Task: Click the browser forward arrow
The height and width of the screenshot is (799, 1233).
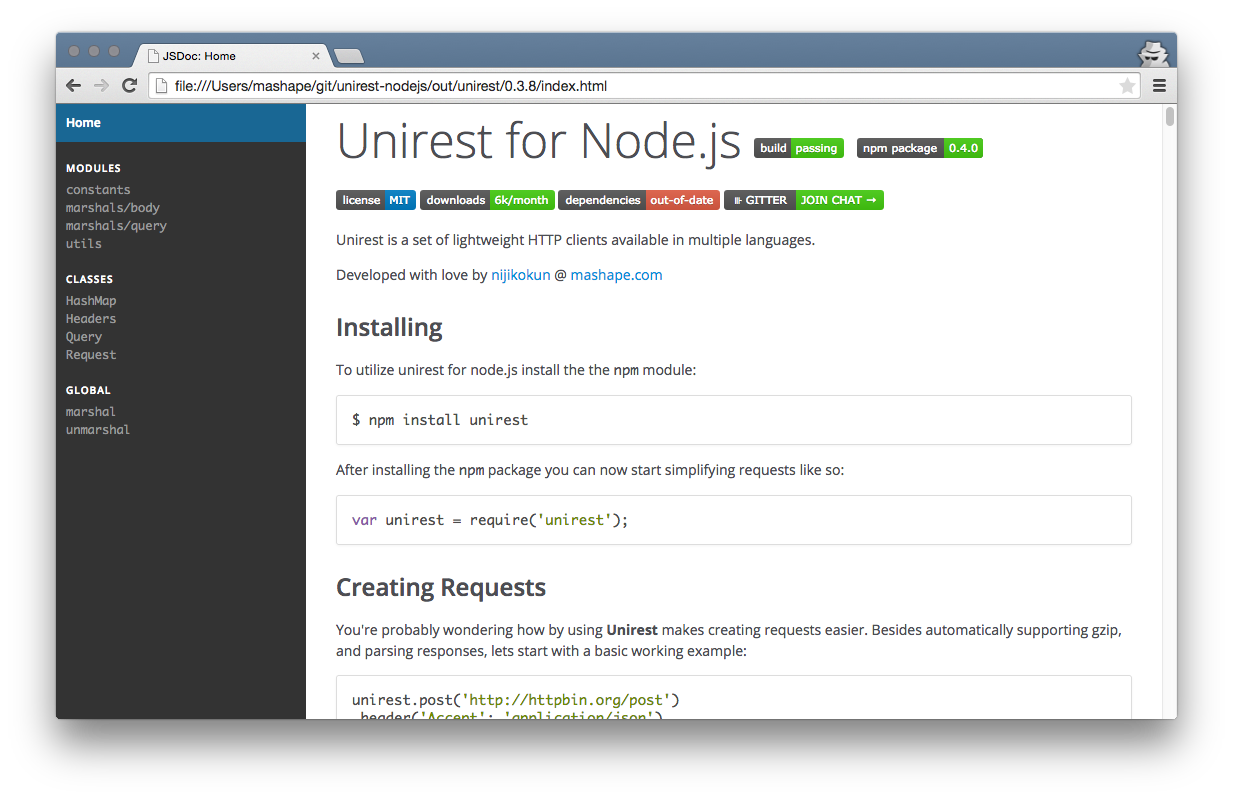Action: 101,86
